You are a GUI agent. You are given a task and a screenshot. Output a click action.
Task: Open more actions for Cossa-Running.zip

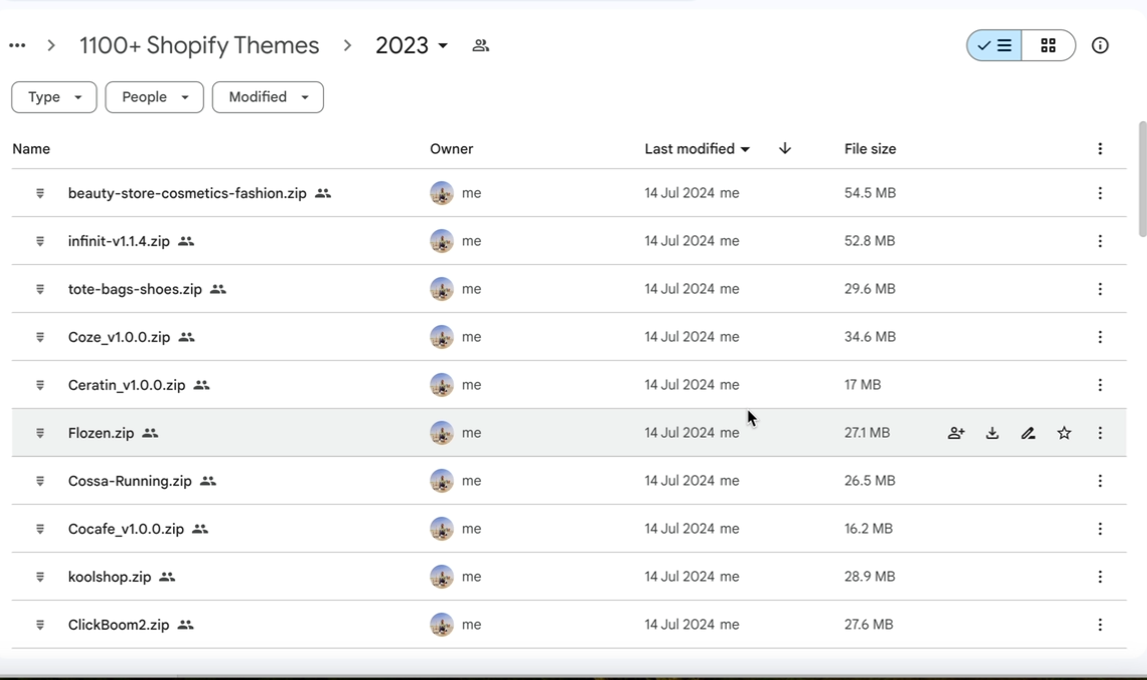(x=1100, y=480)
